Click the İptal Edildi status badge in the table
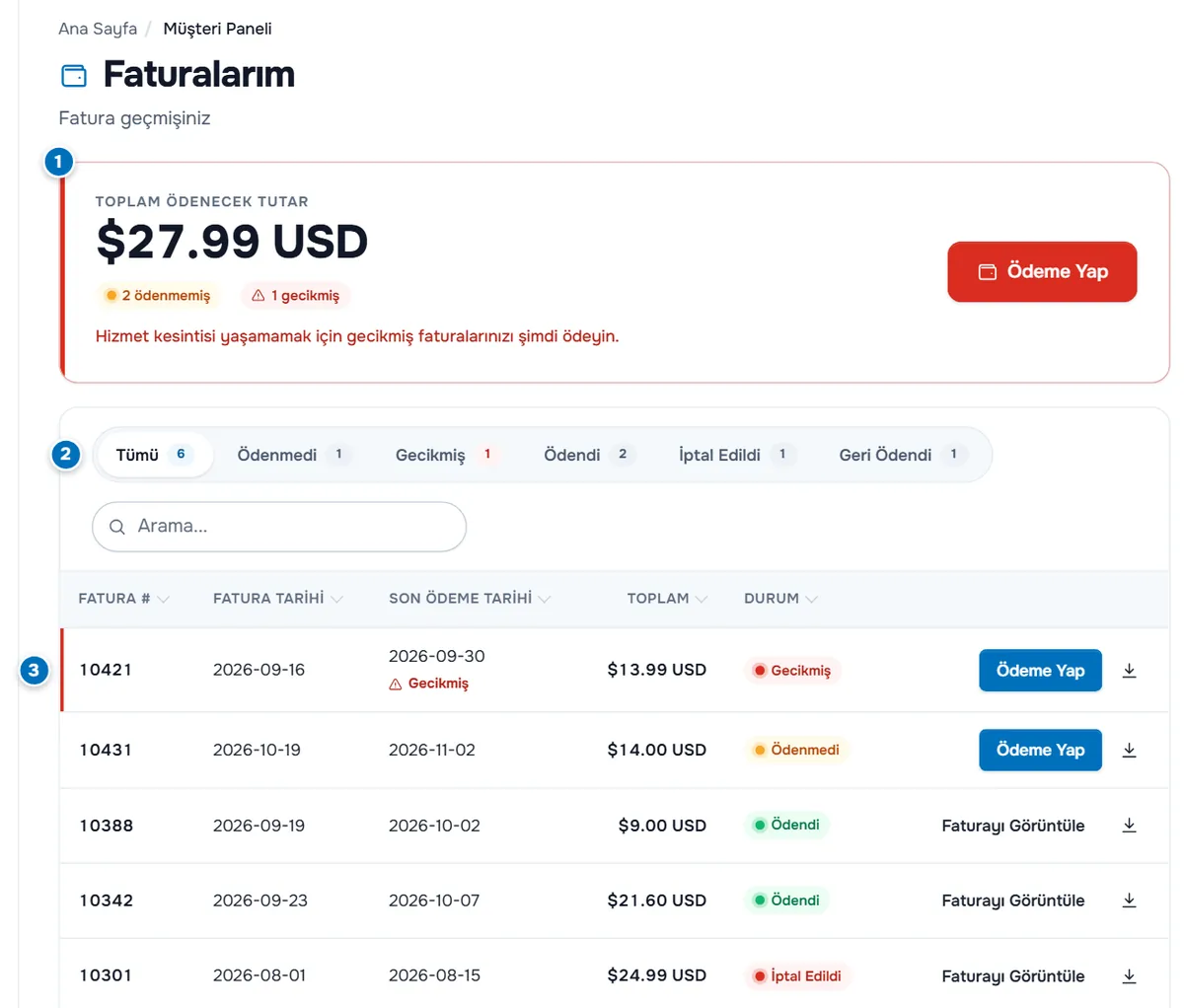 coord(797,976)
